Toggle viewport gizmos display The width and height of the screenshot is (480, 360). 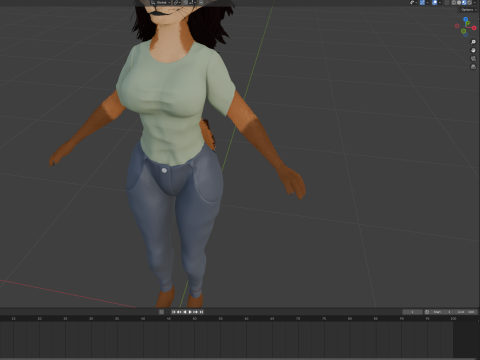(x=422, y=2)
